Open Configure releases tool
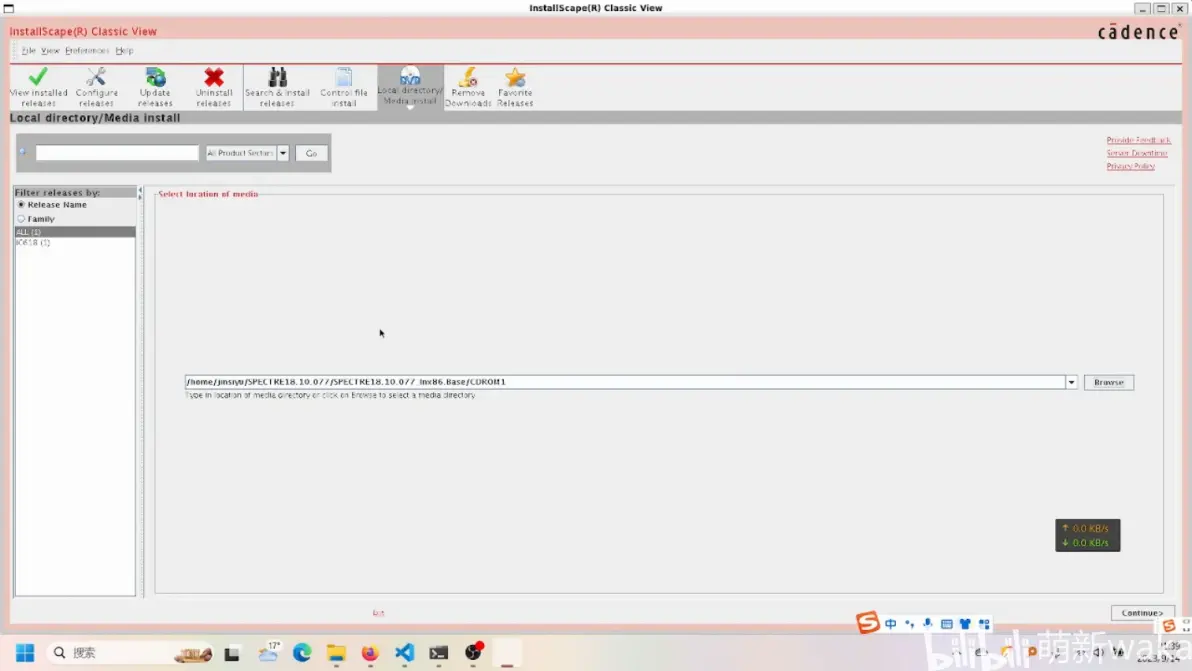This screenshot has width=1192, height=671. click(x=96, y=87)
